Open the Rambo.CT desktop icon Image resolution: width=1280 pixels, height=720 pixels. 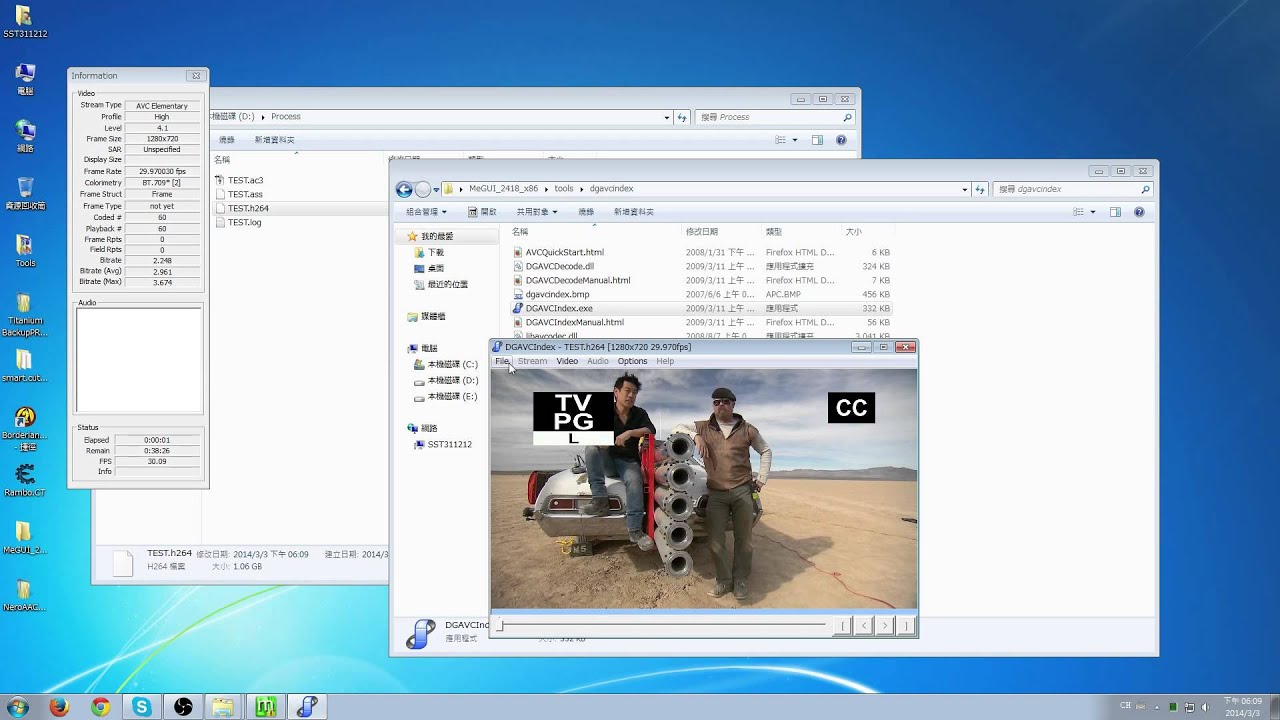tap(25, 479)
